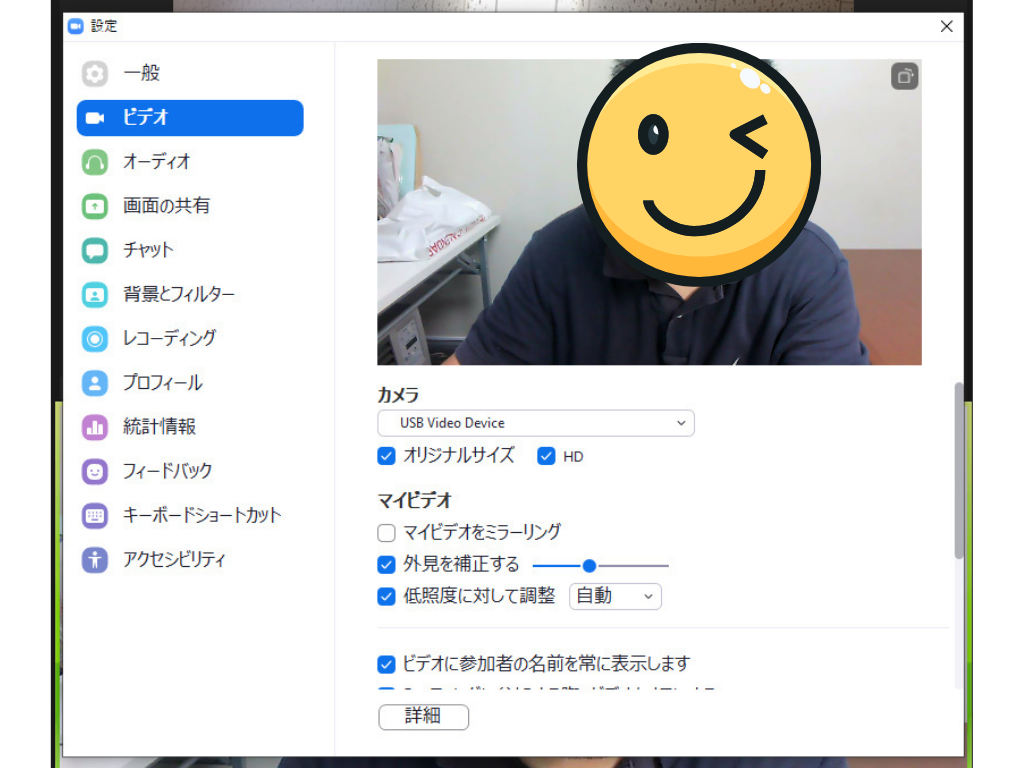This screenshot has width=1024, height=768.
Task: Click the settings panel vertical scrollbar
Action: (959, 470)
